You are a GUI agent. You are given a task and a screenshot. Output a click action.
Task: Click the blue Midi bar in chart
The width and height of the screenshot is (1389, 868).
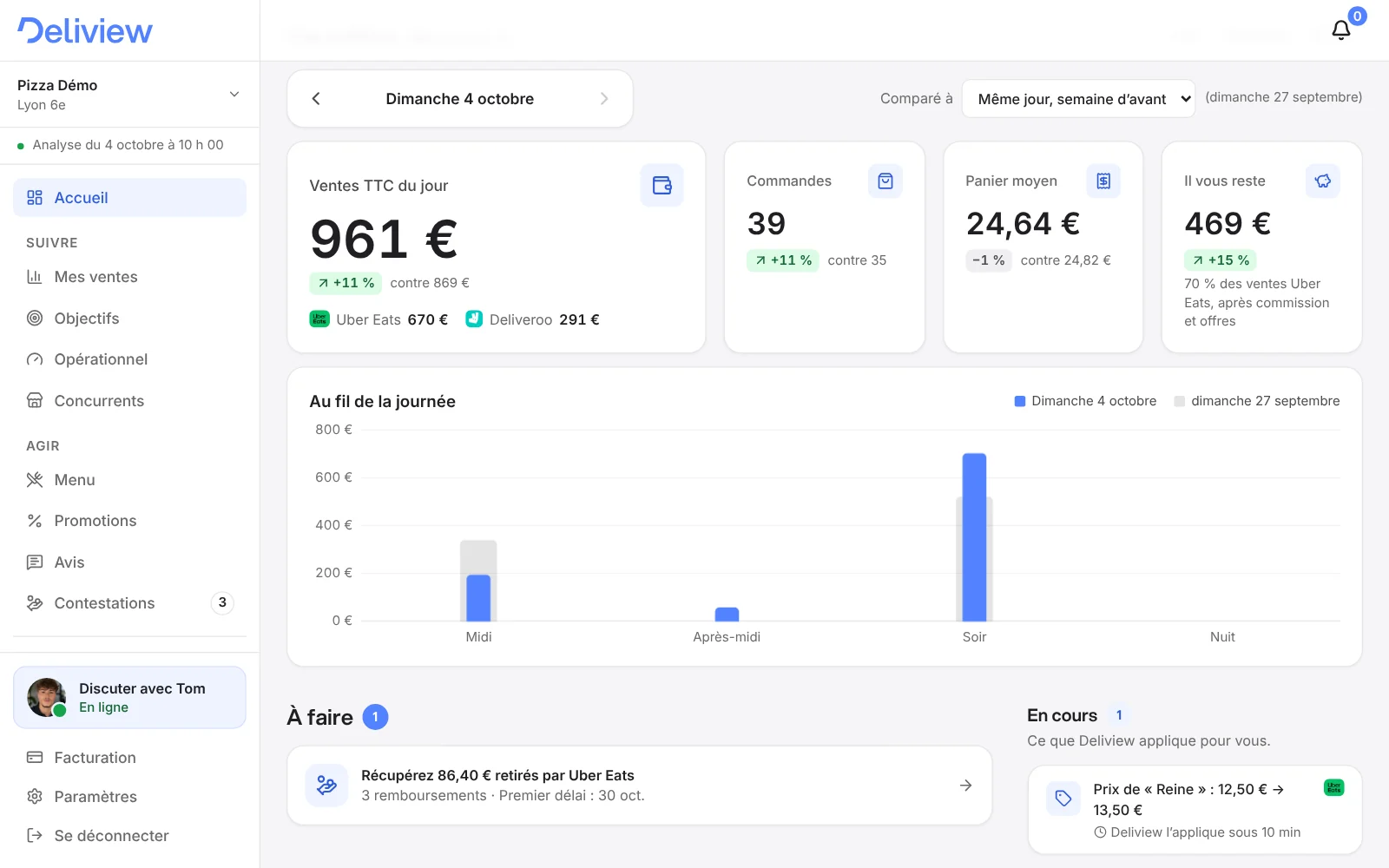coord(478,598)
